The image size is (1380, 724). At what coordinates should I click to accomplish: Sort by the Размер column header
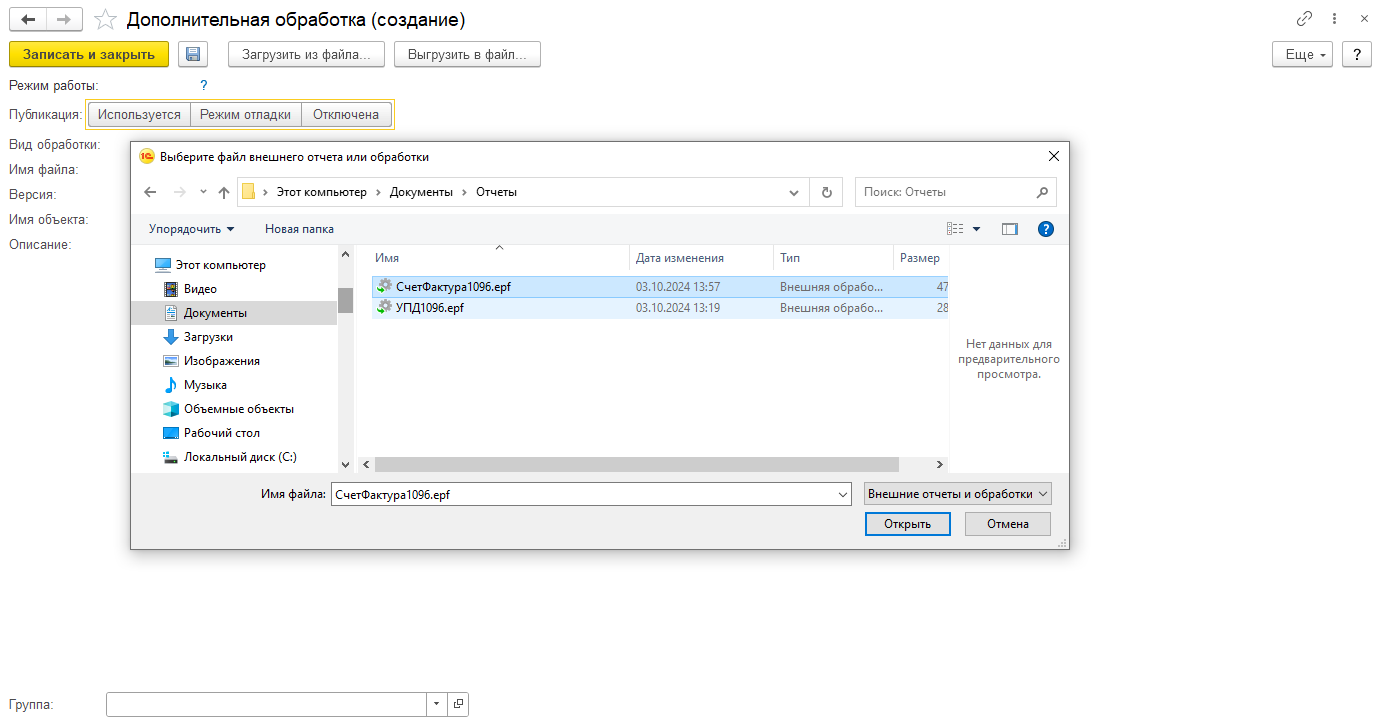pyautogui.click(x=920, y=258)
